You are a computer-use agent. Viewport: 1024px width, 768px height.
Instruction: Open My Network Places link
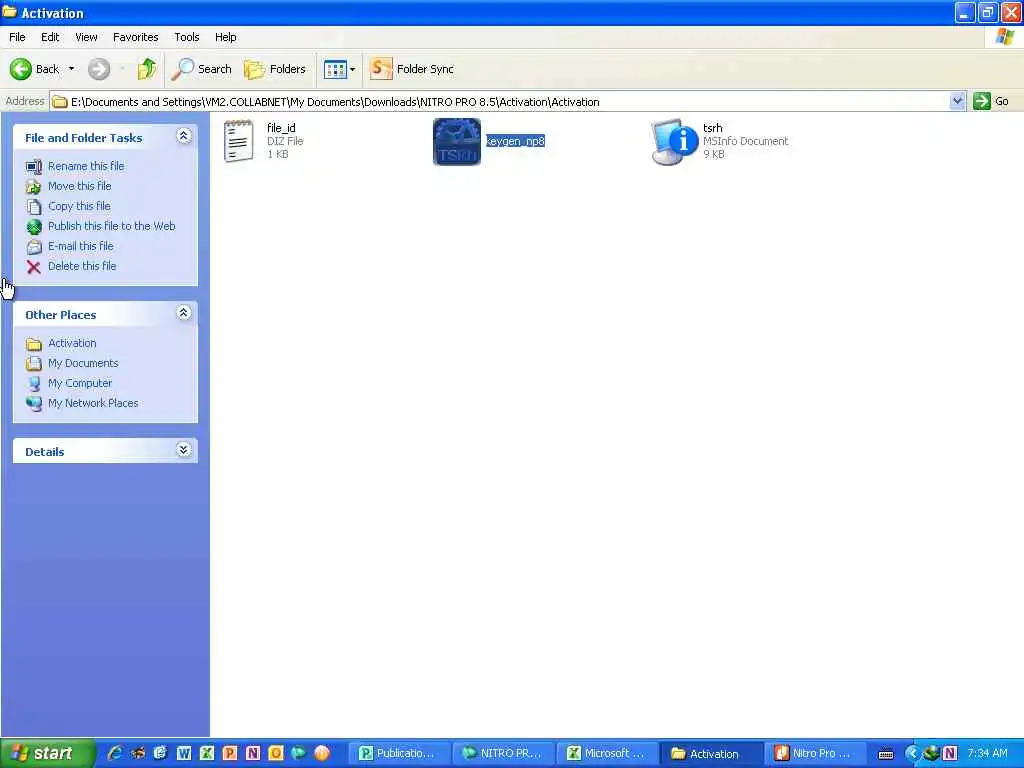pyautogui.click(x=93, y=404)
